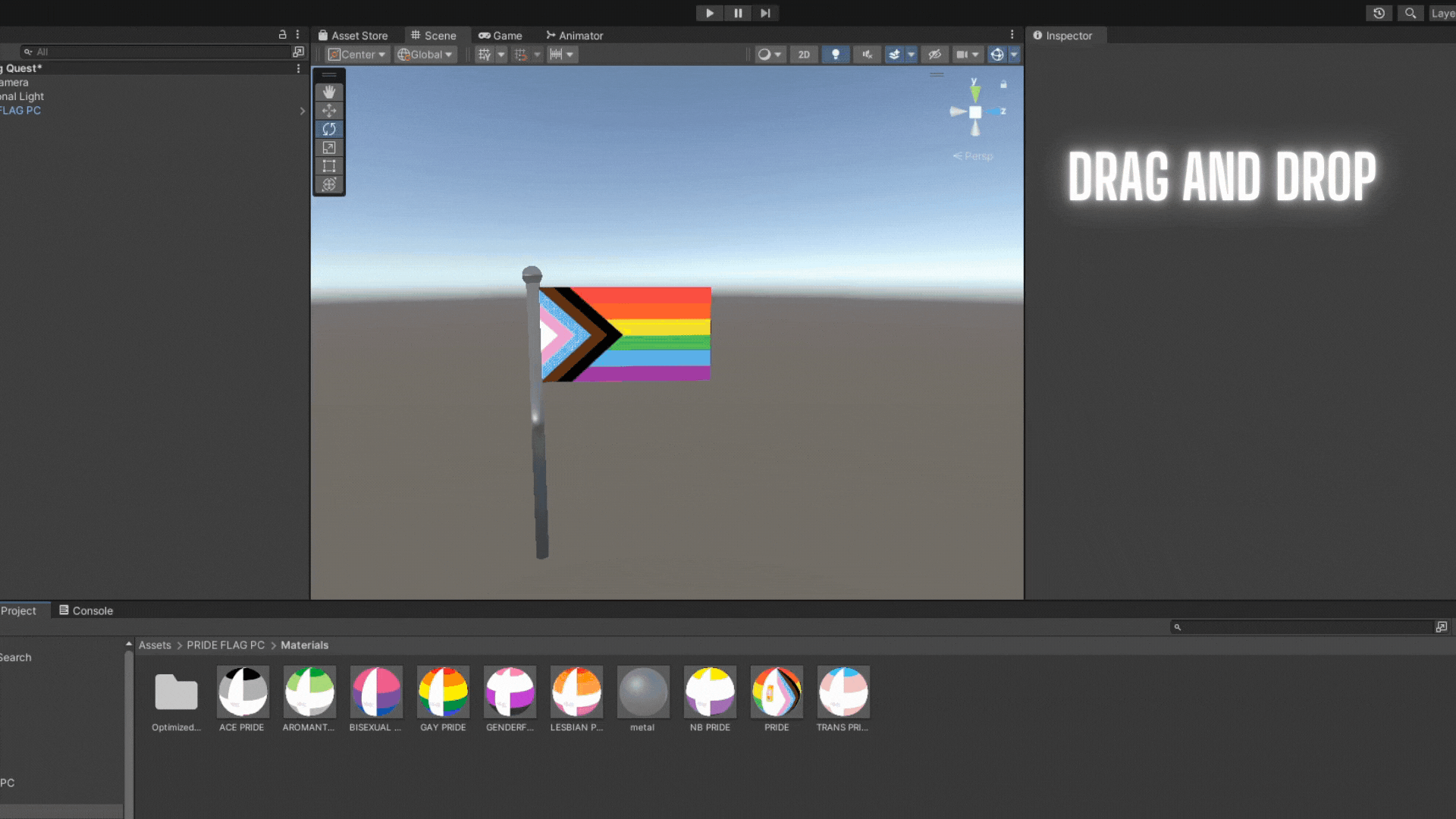This screenshot has height=819, width=1456.
Task: Expand the FLAG PC hierarchy arrow
Action: click(x=303, y=111)
